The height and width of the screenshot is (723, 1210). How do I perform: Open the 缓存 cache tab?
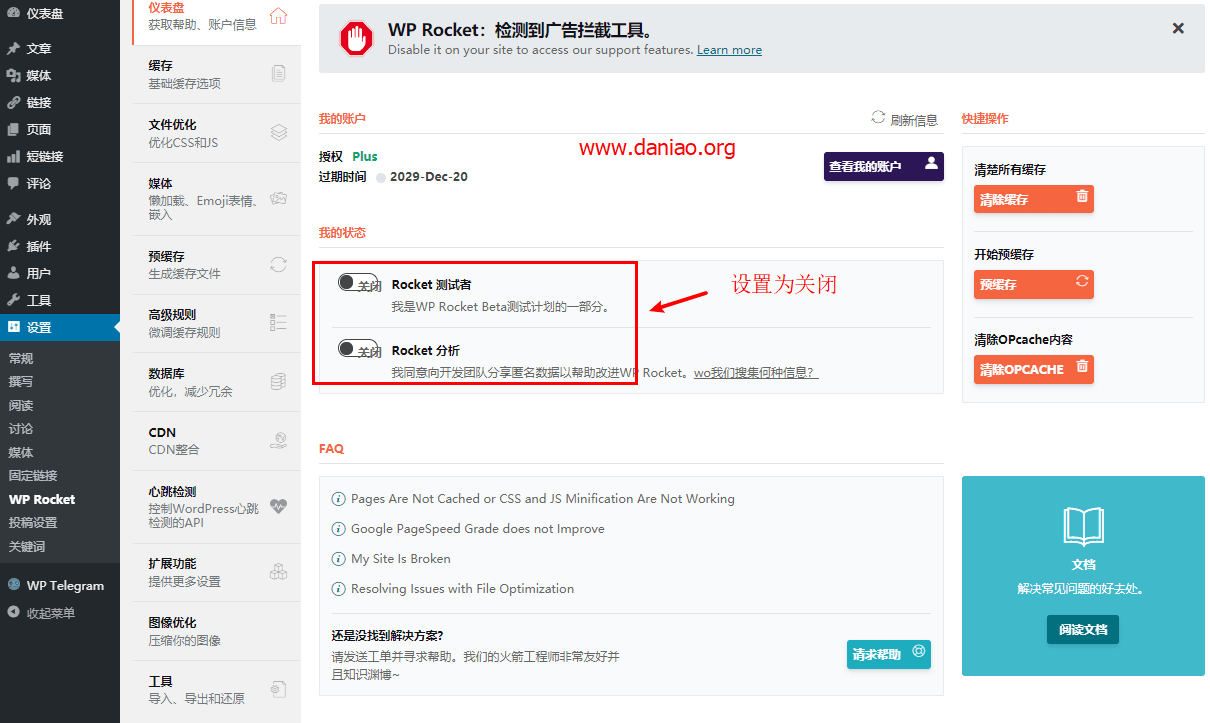coord(216,74)
